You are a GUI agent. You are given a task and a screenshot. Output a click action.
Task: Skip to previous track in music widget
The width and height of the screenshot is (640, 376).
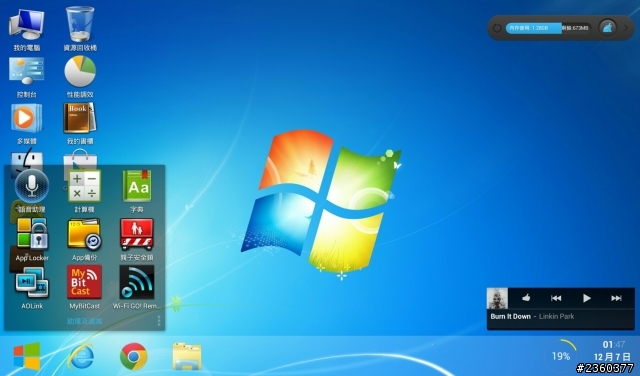pos(556,298)
